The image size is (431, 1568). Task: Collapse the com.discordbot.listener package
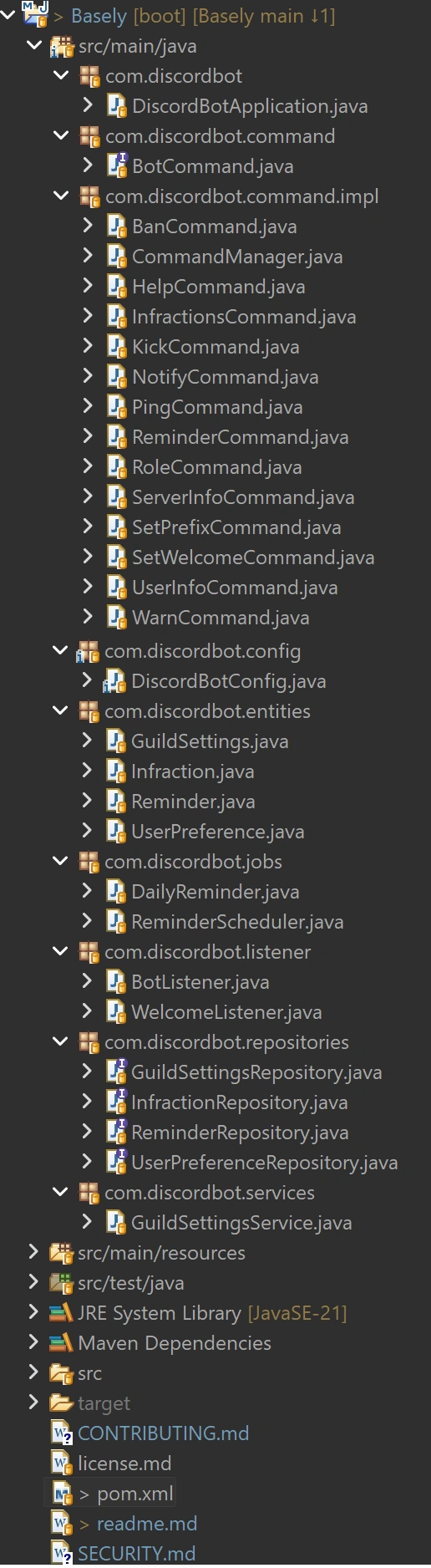(60, 951)
